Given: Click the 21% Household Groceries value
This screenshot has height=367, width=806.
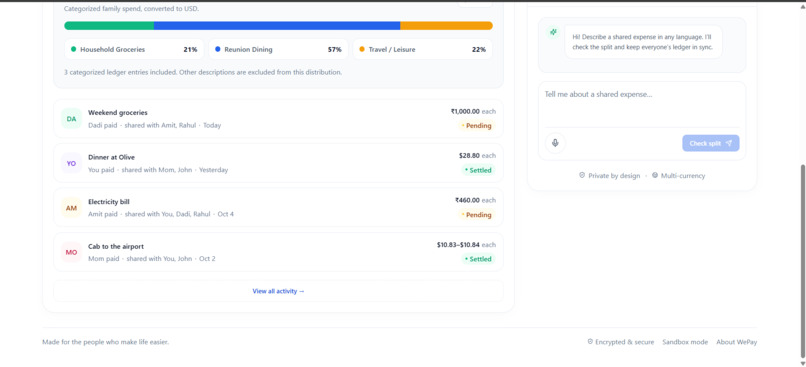Looking at the screenshot, I should point(190,50).
